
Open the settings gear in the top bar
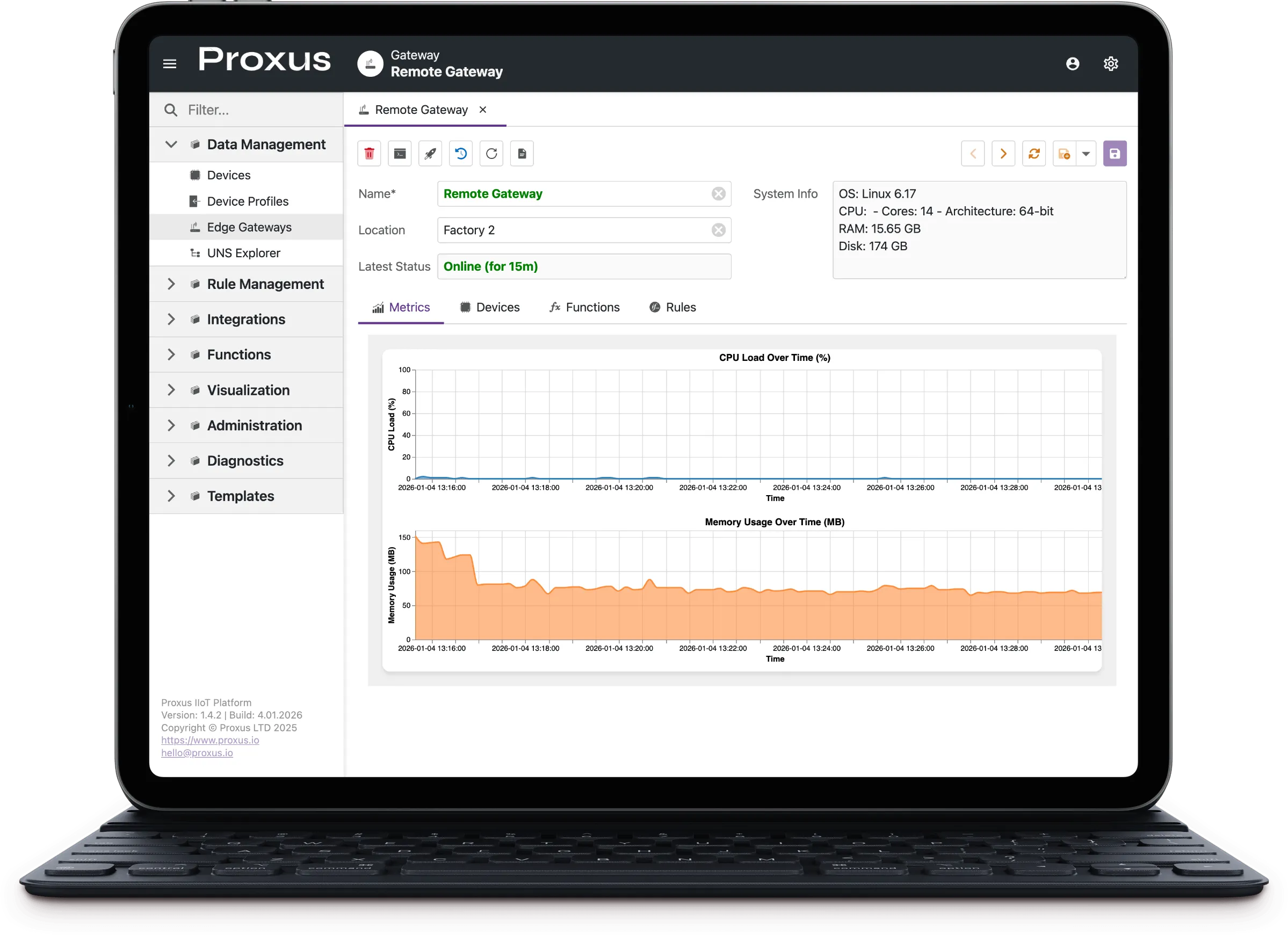1111,63
